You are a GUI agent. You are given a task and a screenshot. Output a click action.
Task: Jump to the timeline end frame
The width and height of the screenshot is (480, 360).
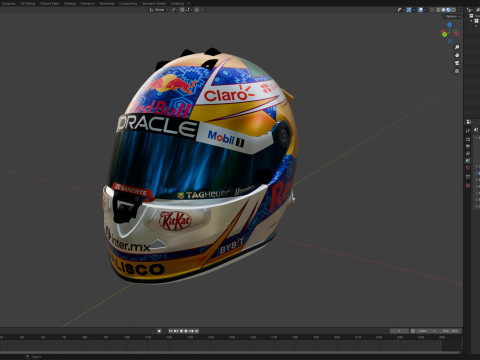(x=197, y=331)
